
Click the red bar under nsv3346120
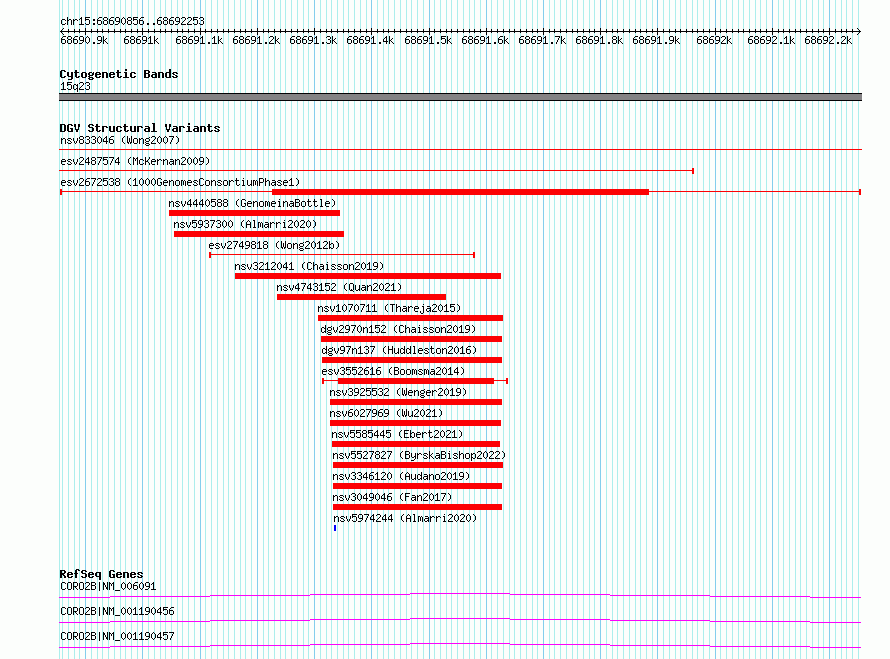click(x=417, y=486)
